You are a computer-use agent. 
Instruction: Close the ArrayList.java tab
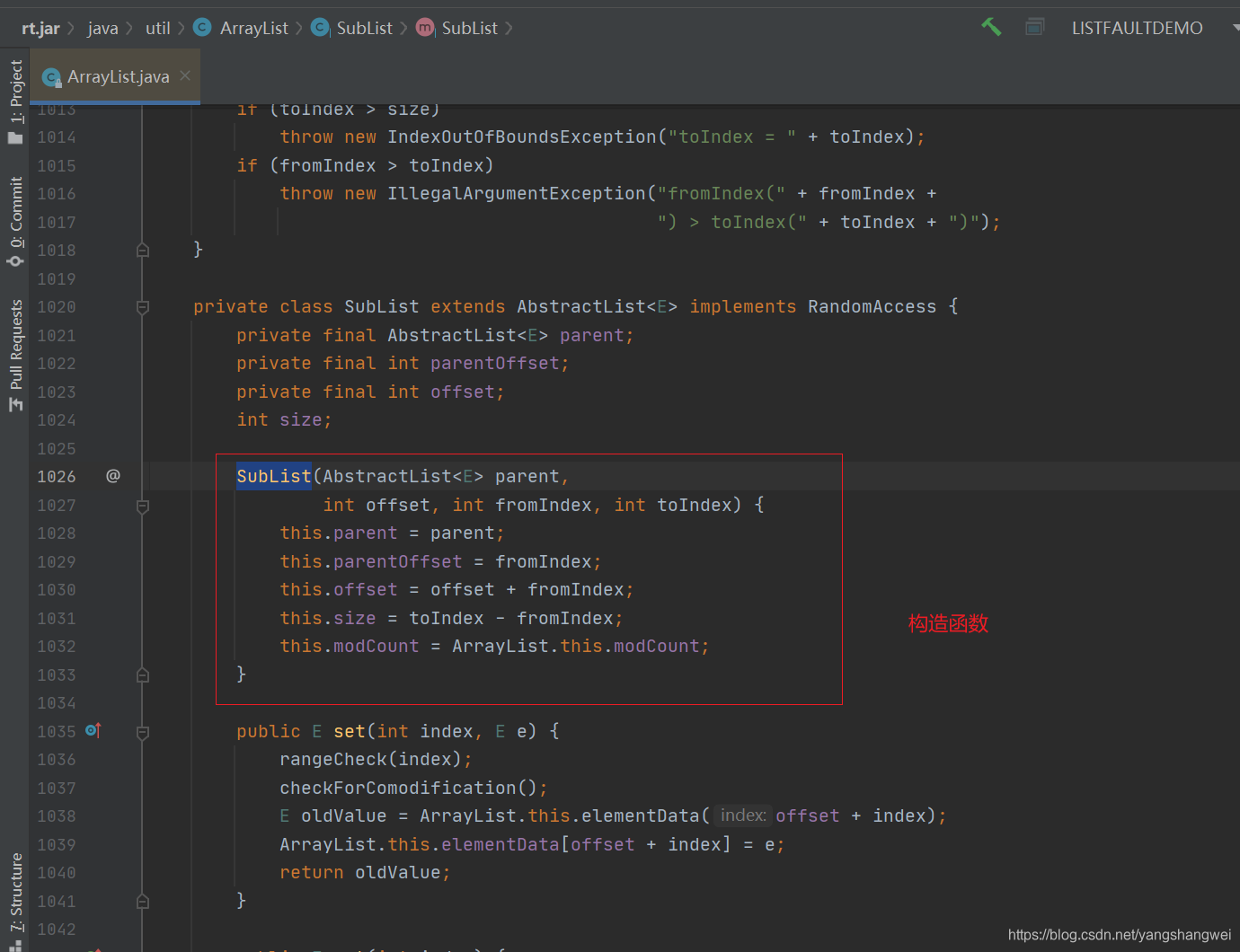tap(185, 75)
